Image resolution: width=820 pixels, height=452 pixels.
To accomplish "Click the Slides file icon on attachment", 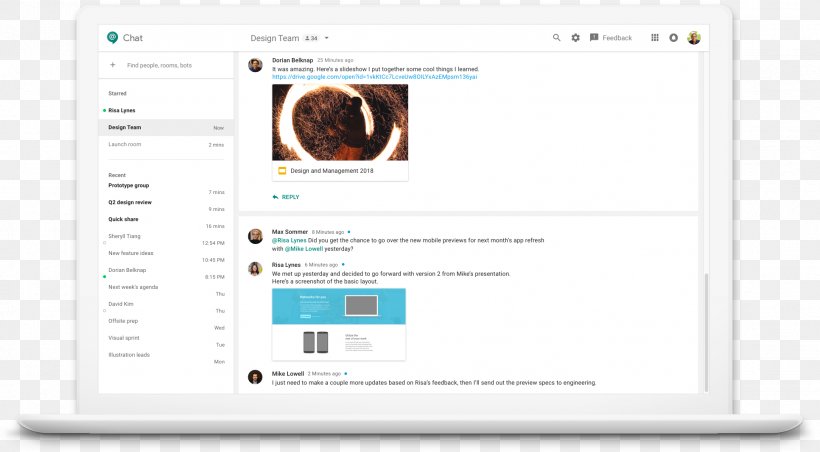I will tap(282, 171).
